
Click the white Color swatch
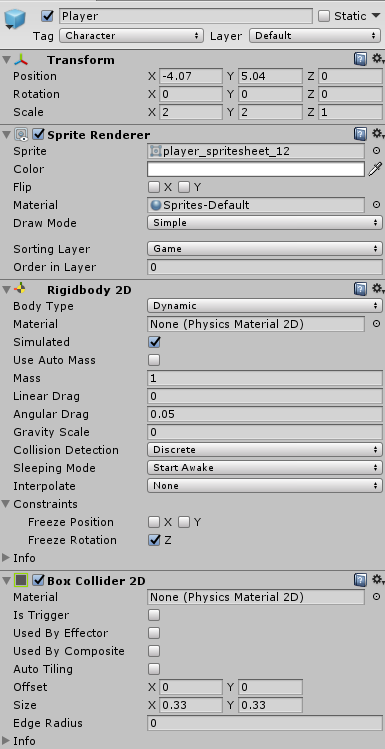256,169
